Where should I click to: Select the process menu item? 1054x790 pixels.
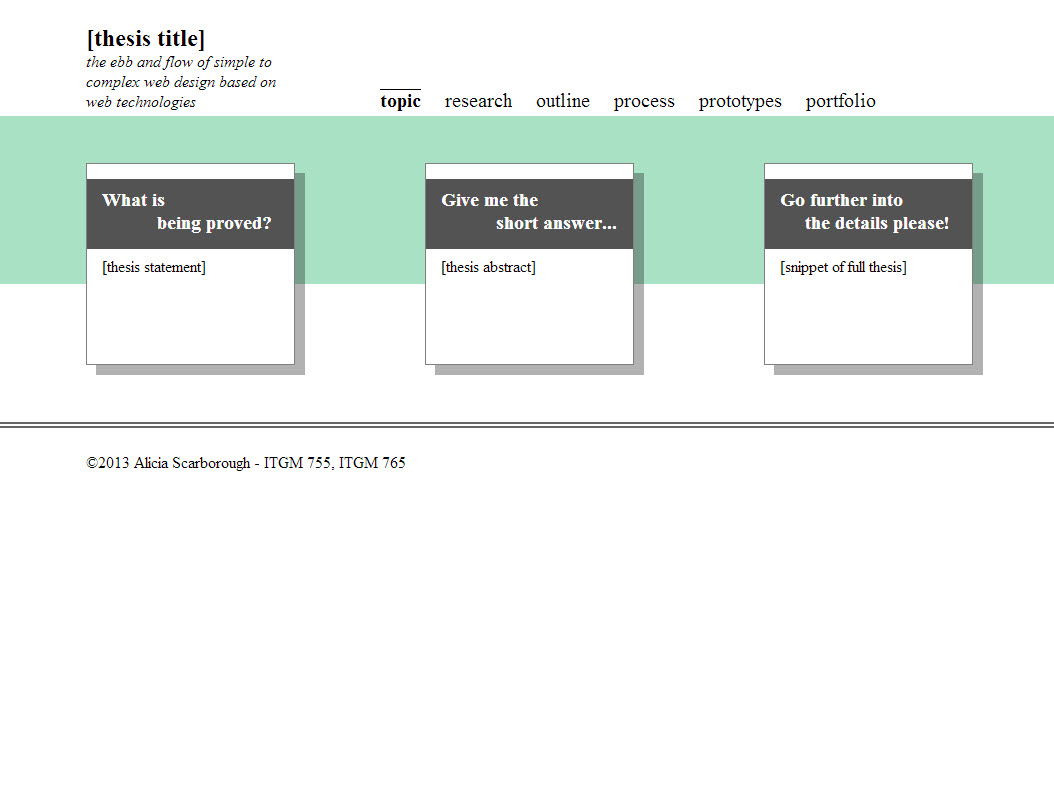[644, 101]
